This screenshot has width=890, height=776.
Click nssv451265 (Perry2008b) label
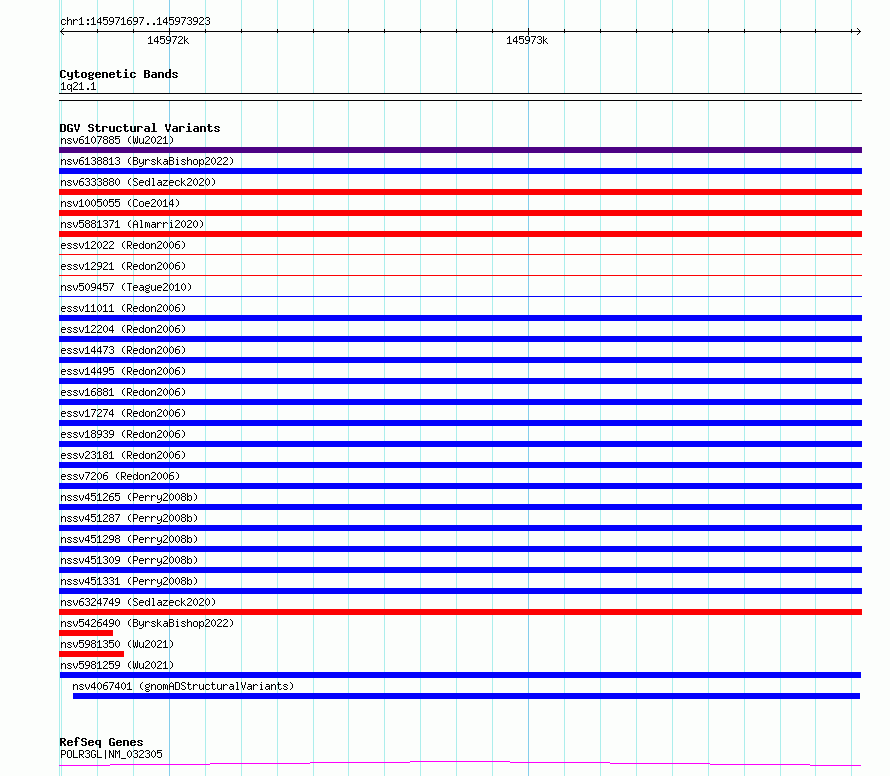[129, 497]
